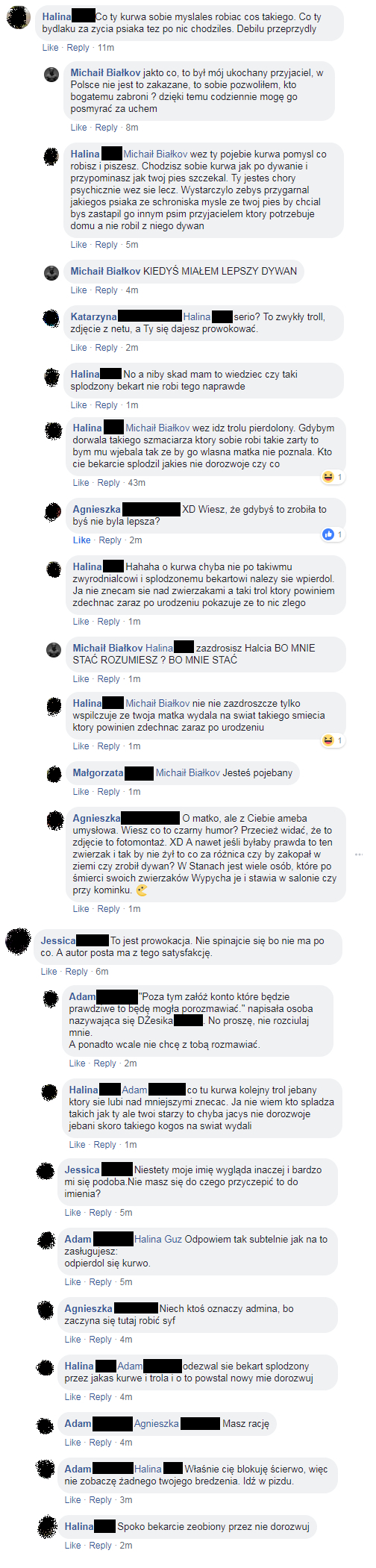376x1568 pixels.
Task: Open Michaił Białkov mention in Małgorzata's comment
Action: pos(187,772)
